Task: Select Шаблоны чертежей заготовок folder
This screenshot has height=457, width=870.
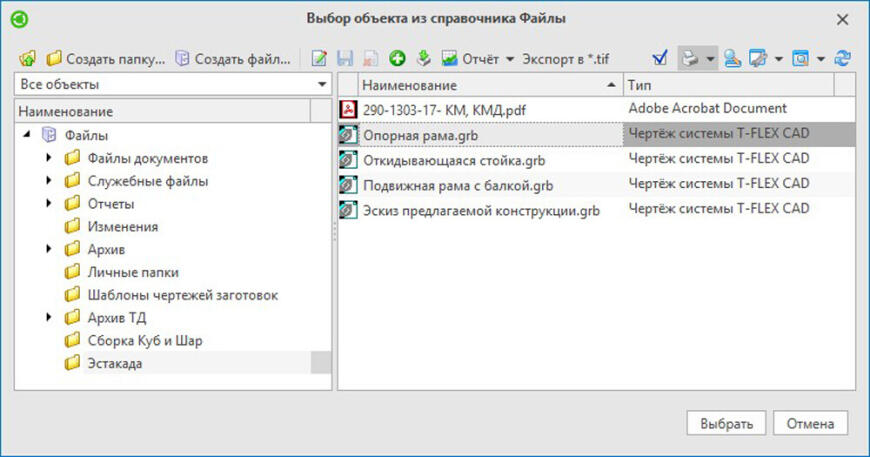Action: [183, 294]
